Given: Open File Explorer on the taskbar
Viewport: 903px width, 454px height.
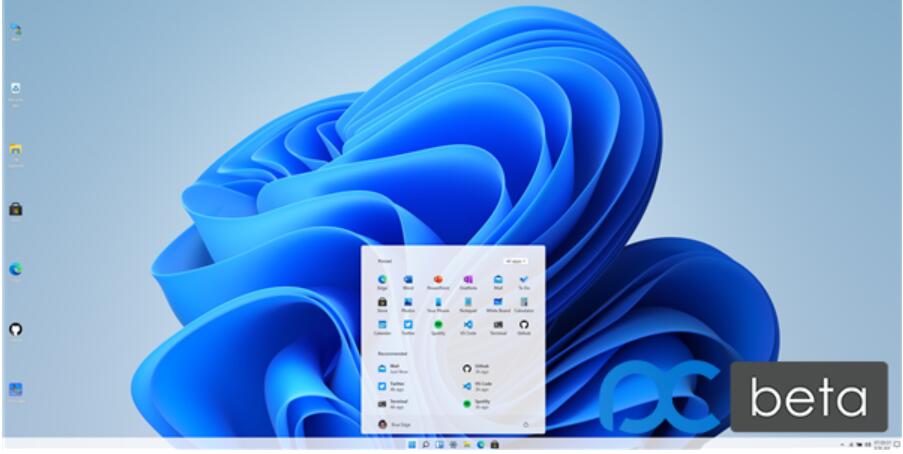Looking at the screenshot, I should pos(467,445).
